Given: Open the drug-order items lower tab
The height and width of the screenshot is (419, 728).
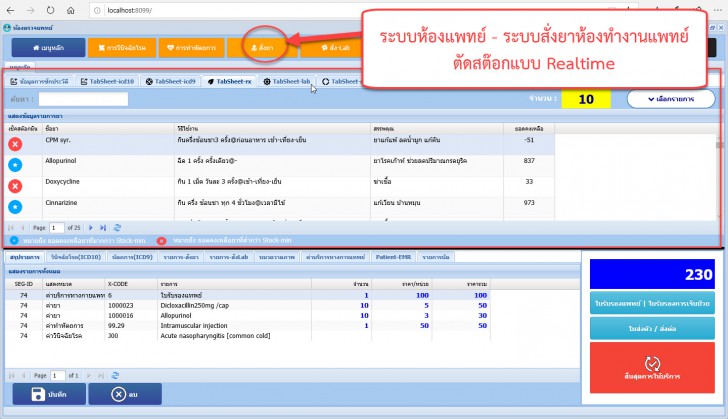Looking at the screenshot, I should pyautogui.click(x=181, y=257).
